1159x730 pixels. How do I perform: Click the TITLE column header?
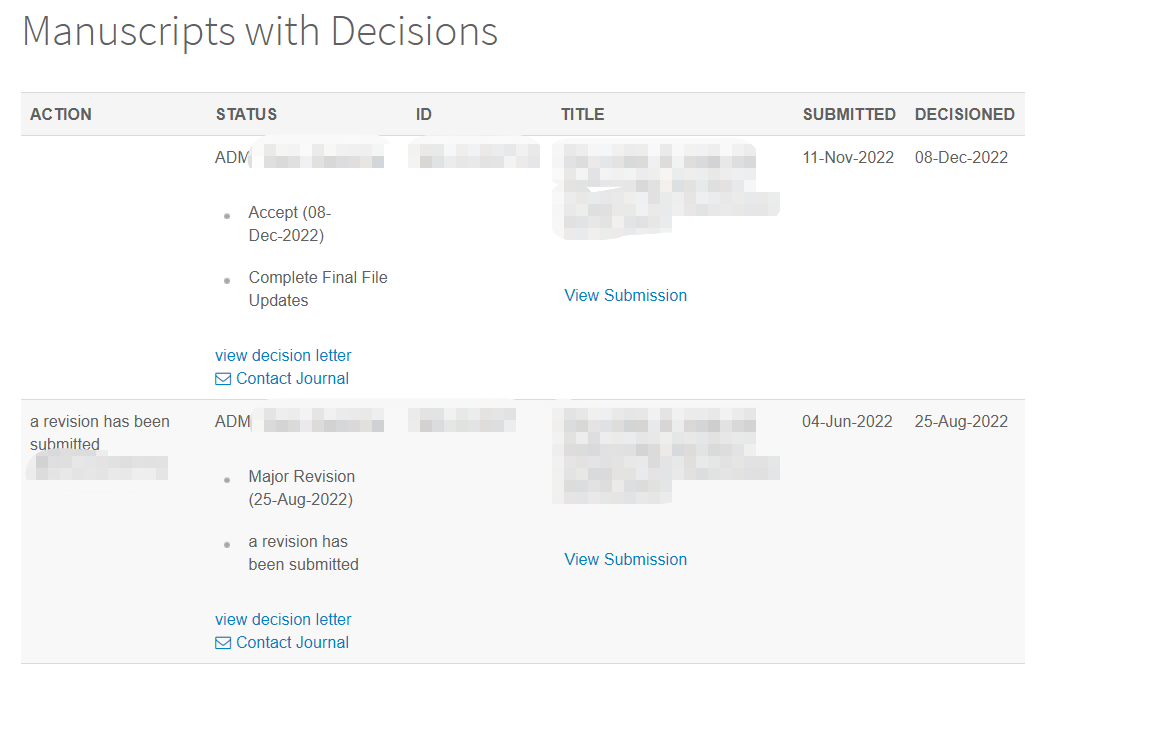point(582,115)
